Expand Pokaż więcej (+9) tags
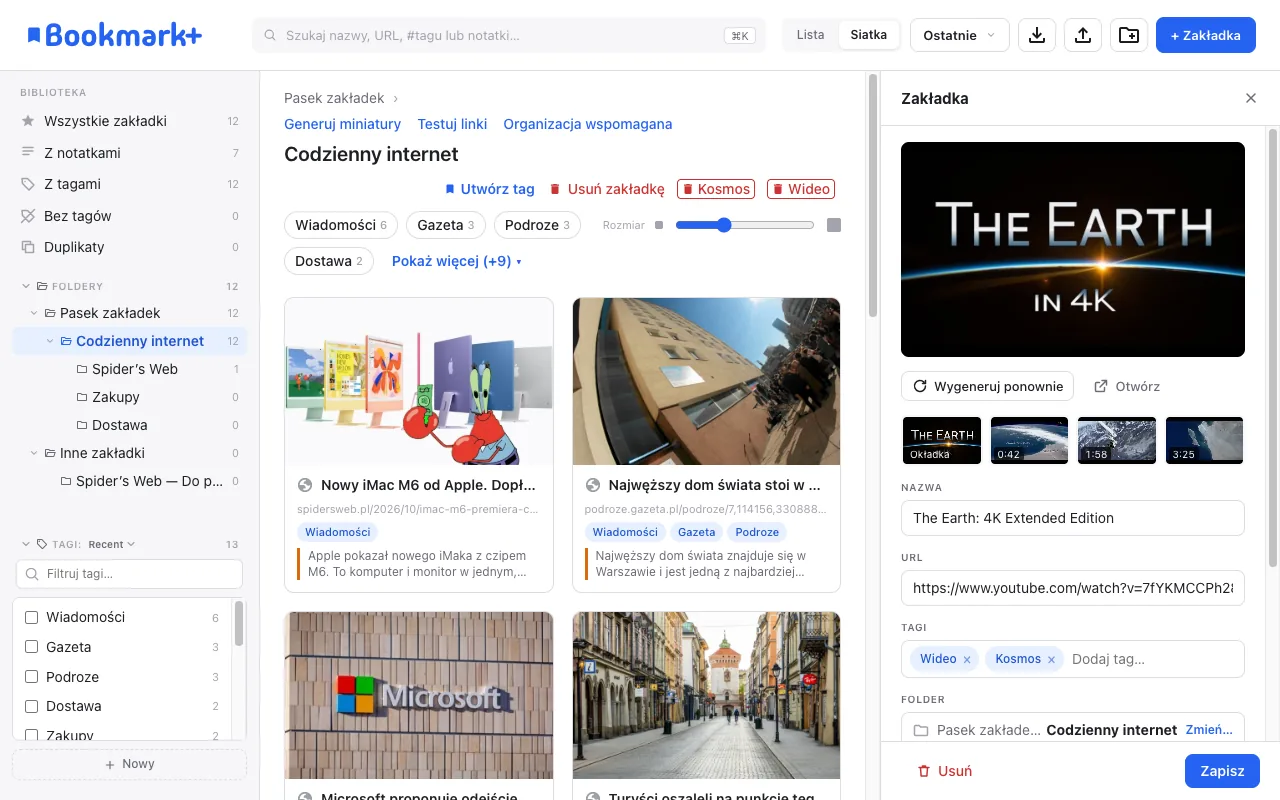This screenshot has height=800, width=1280. click(457, 261)
